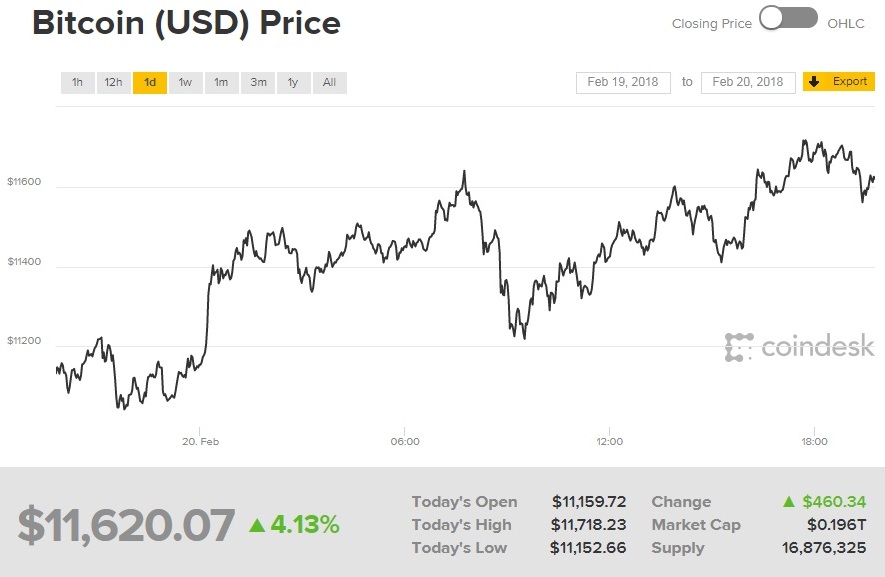The height and width of the screenshot is (577, 885).
Task: Click the Export download arrow icon
Action: click(813, 82)
